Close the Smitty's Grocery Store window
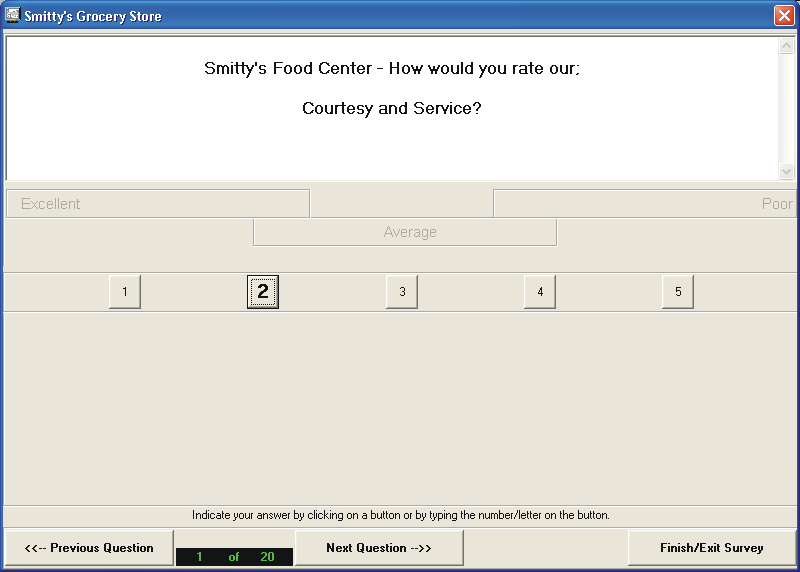The height and width of the screenshot is (572, 800). (784, 15)
